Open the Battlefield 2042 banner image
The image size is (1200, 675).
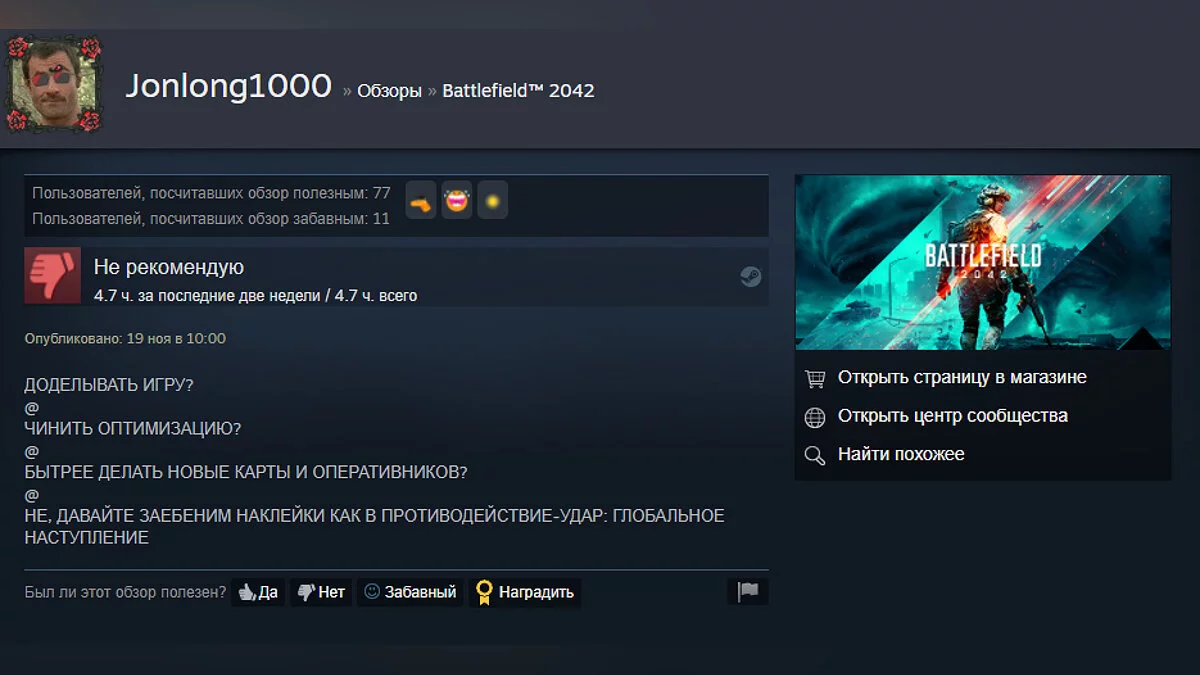point(982,262)
